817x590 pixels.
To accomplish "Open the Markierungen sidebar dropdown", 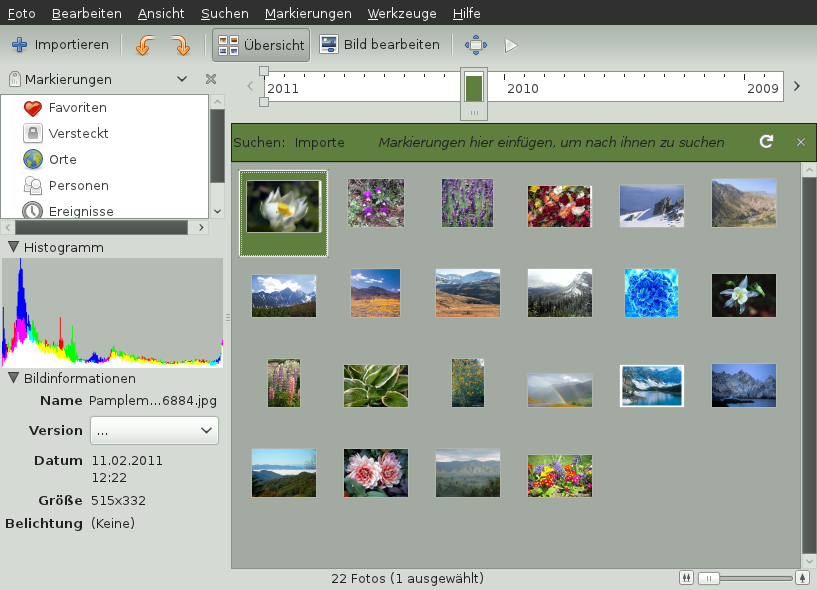I will coord(182,79).
